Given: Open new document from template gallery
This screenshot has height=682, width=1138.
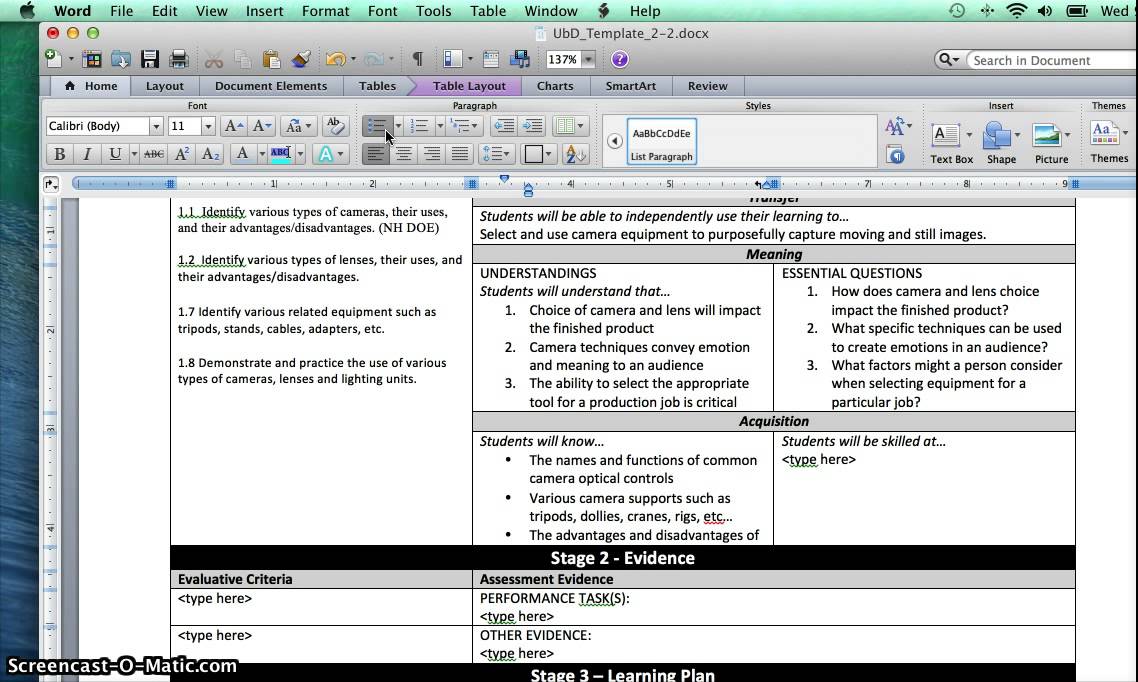Looking at the screenshot, I should (x=92, y=59).
